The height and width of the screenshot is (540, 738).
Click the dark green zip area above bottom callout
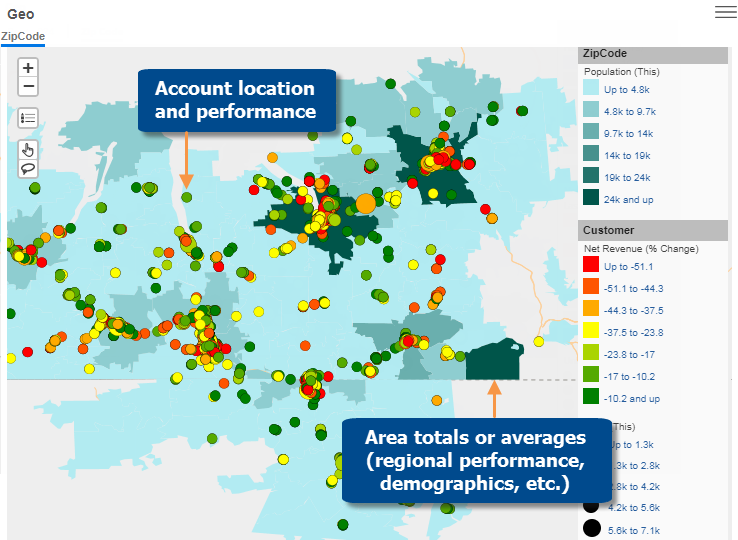pos(494,361)
